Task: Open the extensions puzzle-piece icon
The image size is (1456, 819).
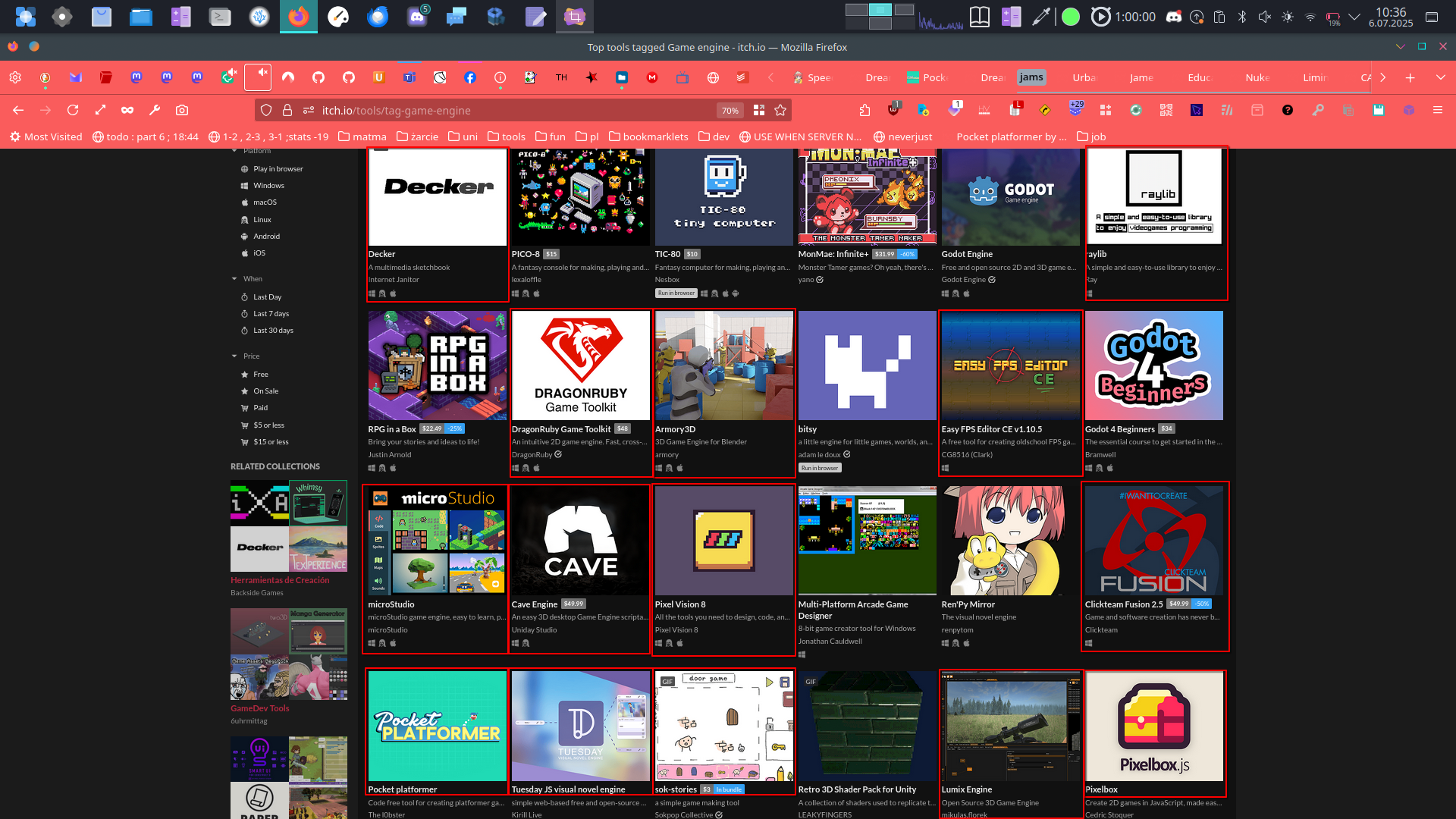Action: click(865, 110)
